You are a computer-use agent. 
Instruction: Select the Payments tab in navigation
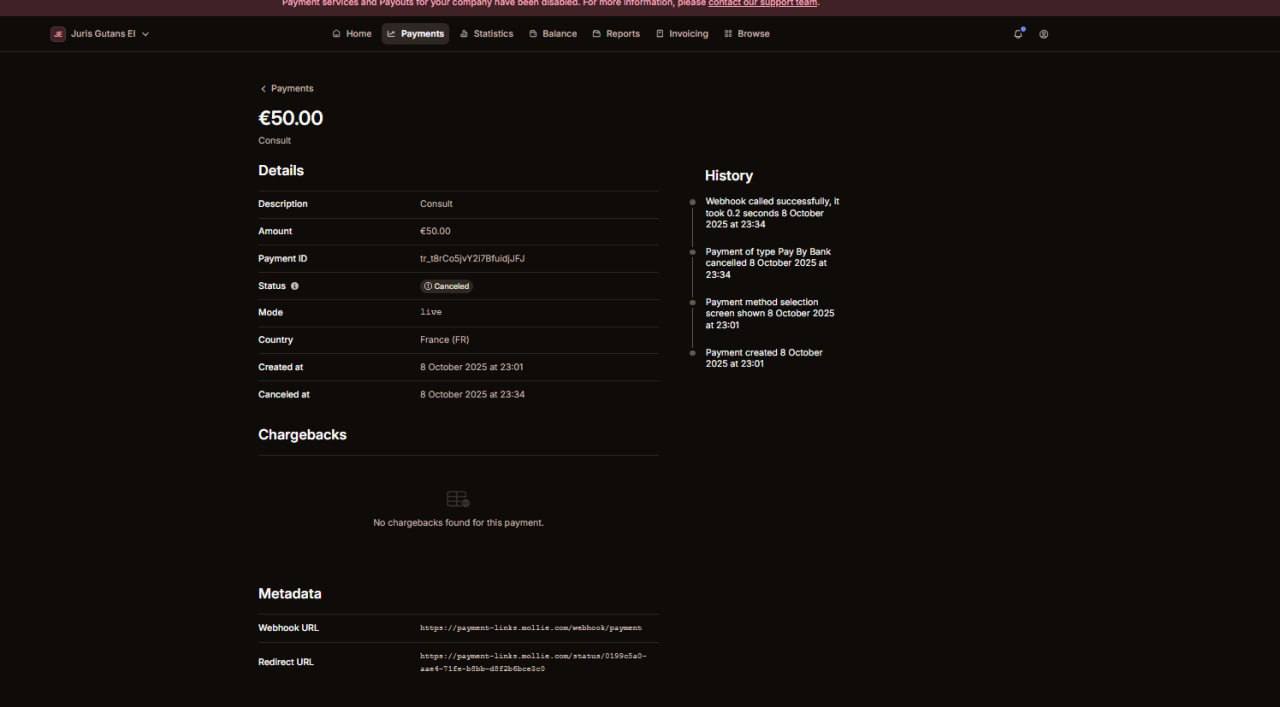click(415, 34)
